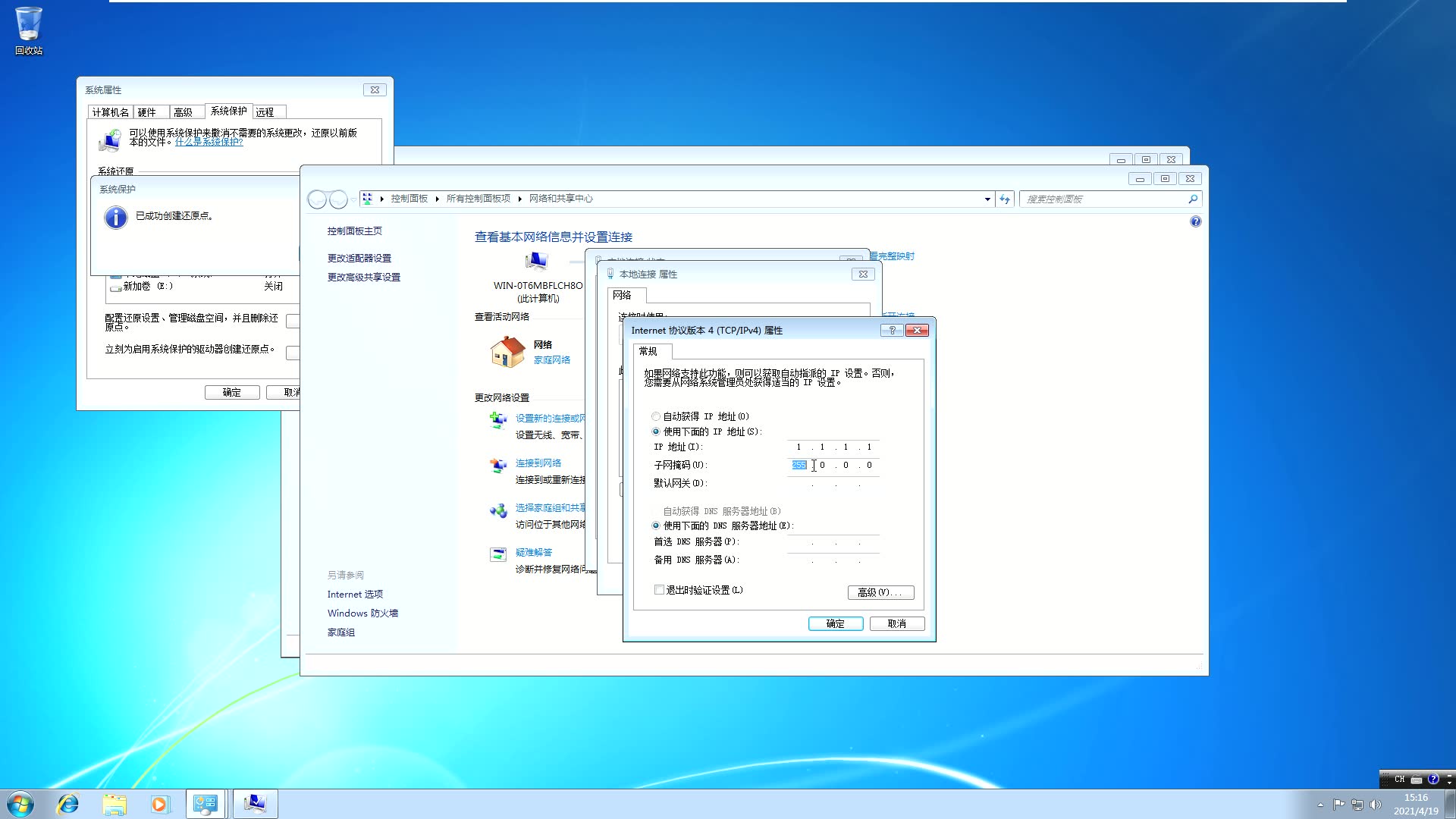Click the IP 地址 input field
1456x819 pixels.
pyautogui.click(x=833, y=447)
